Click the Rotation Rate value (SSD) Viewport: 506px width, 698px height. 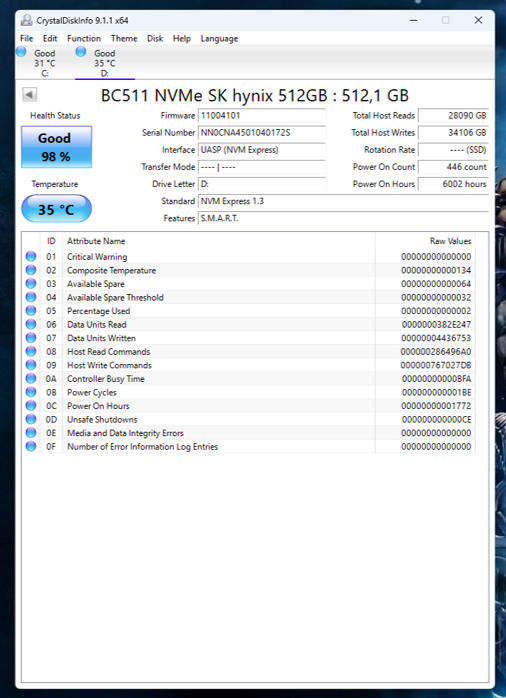click(453, 150)
